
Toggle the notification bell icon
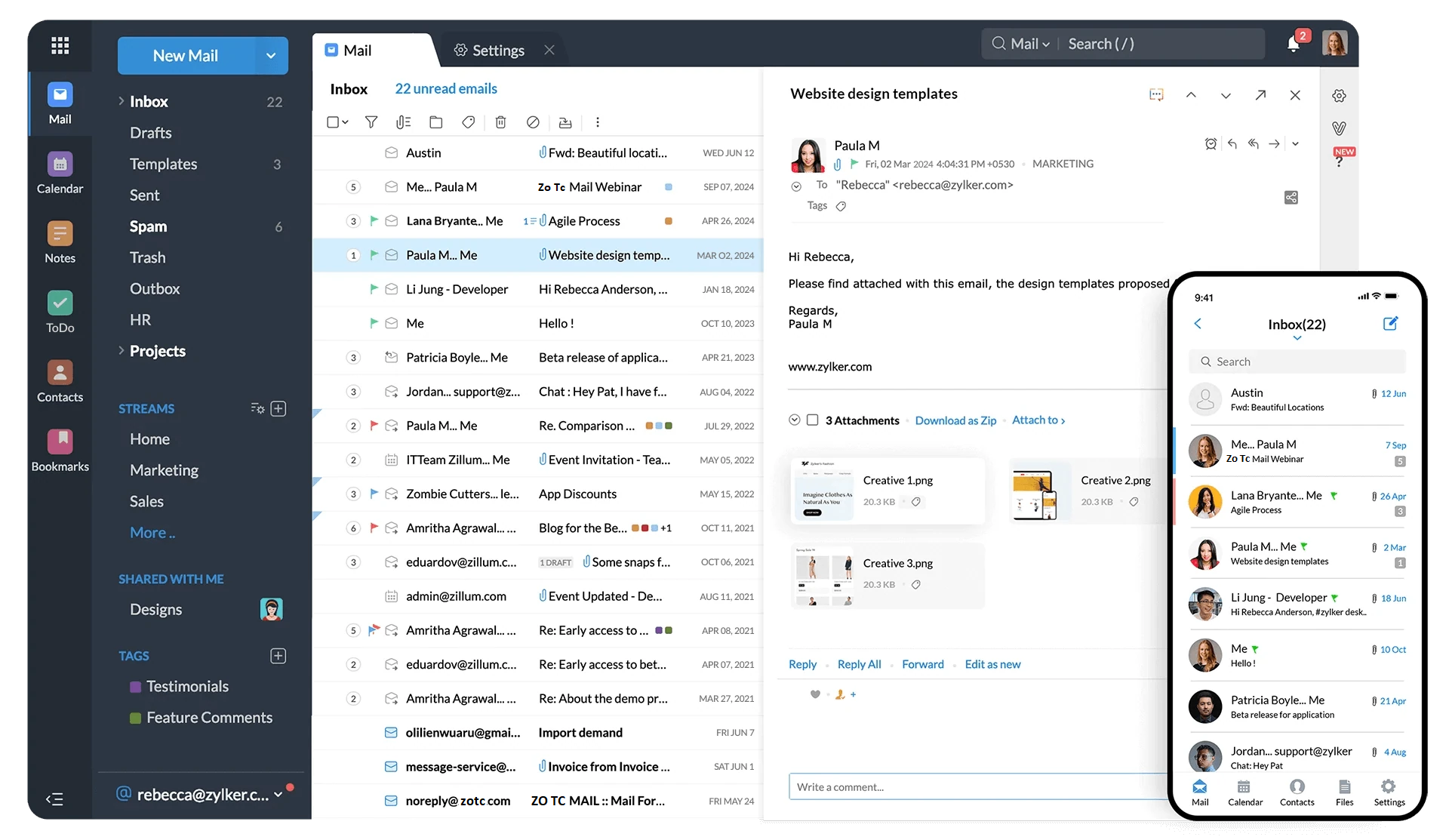click(1294, 44)
